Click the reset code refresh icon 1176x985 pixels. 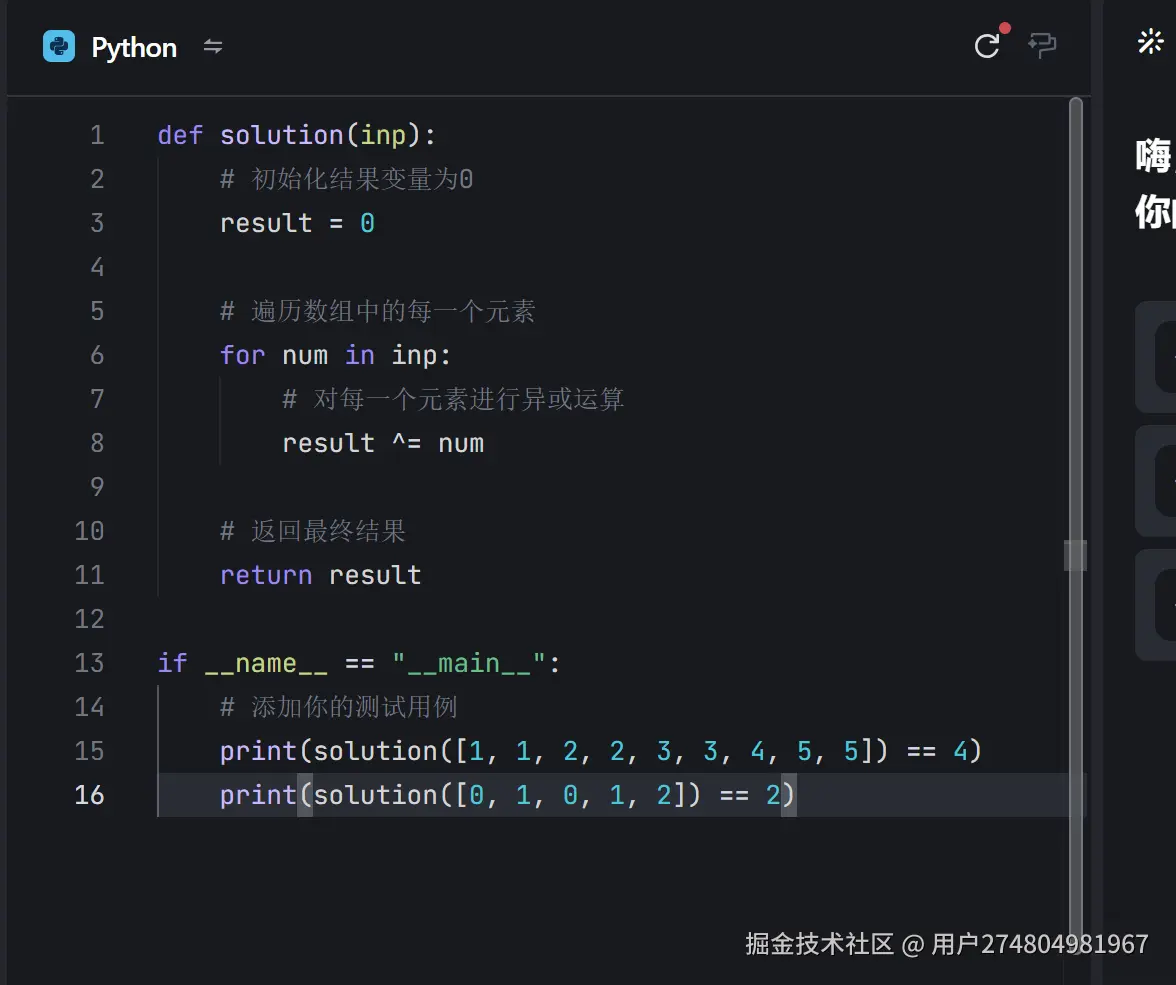coord(987,46)
